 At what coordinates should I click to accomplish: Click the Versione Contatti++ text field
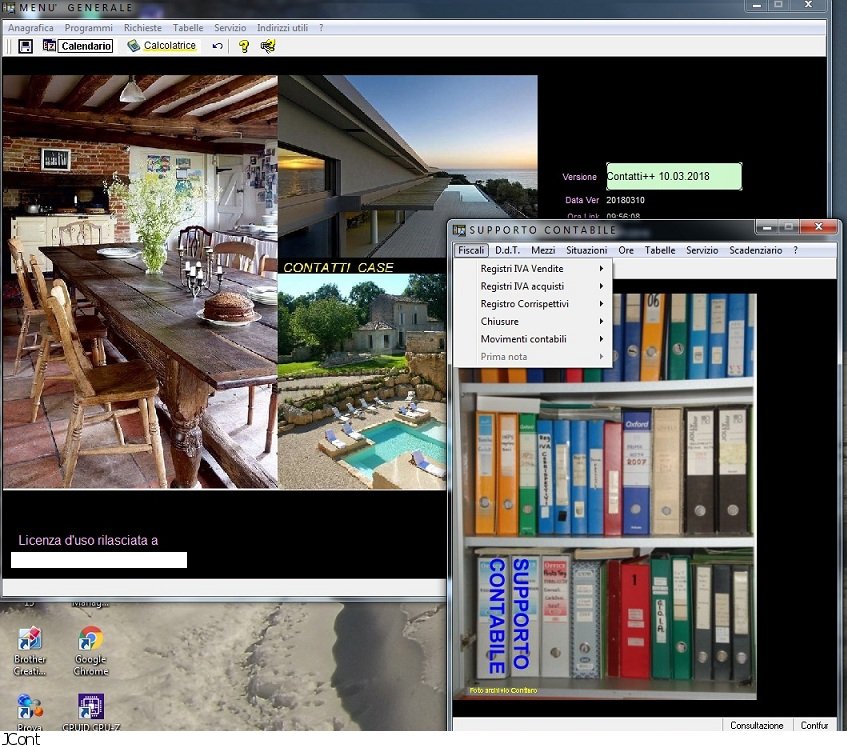(x=673, y=177)
